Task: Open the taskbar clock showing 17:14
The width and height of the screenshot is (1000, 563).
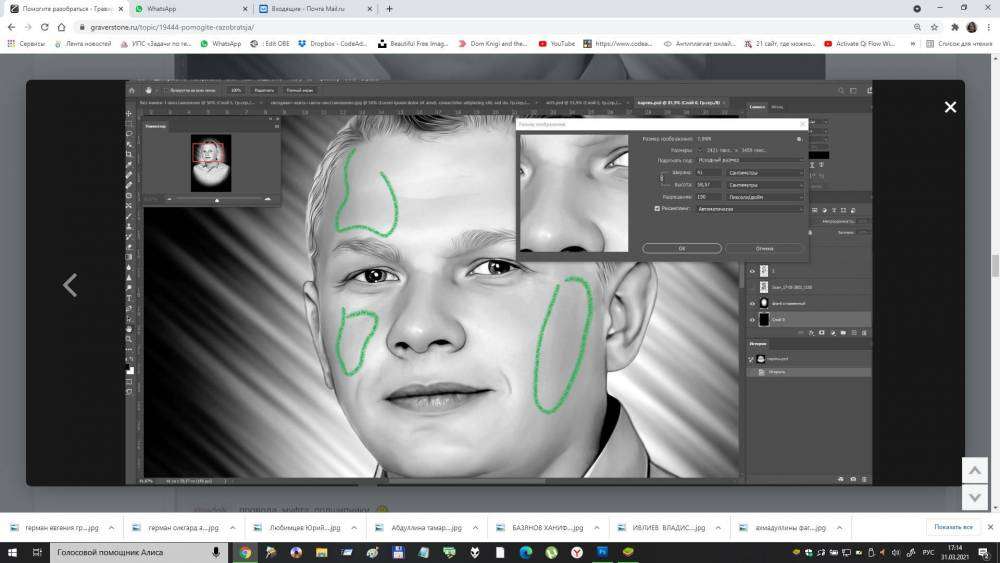Action: click(x=955, y=552)
